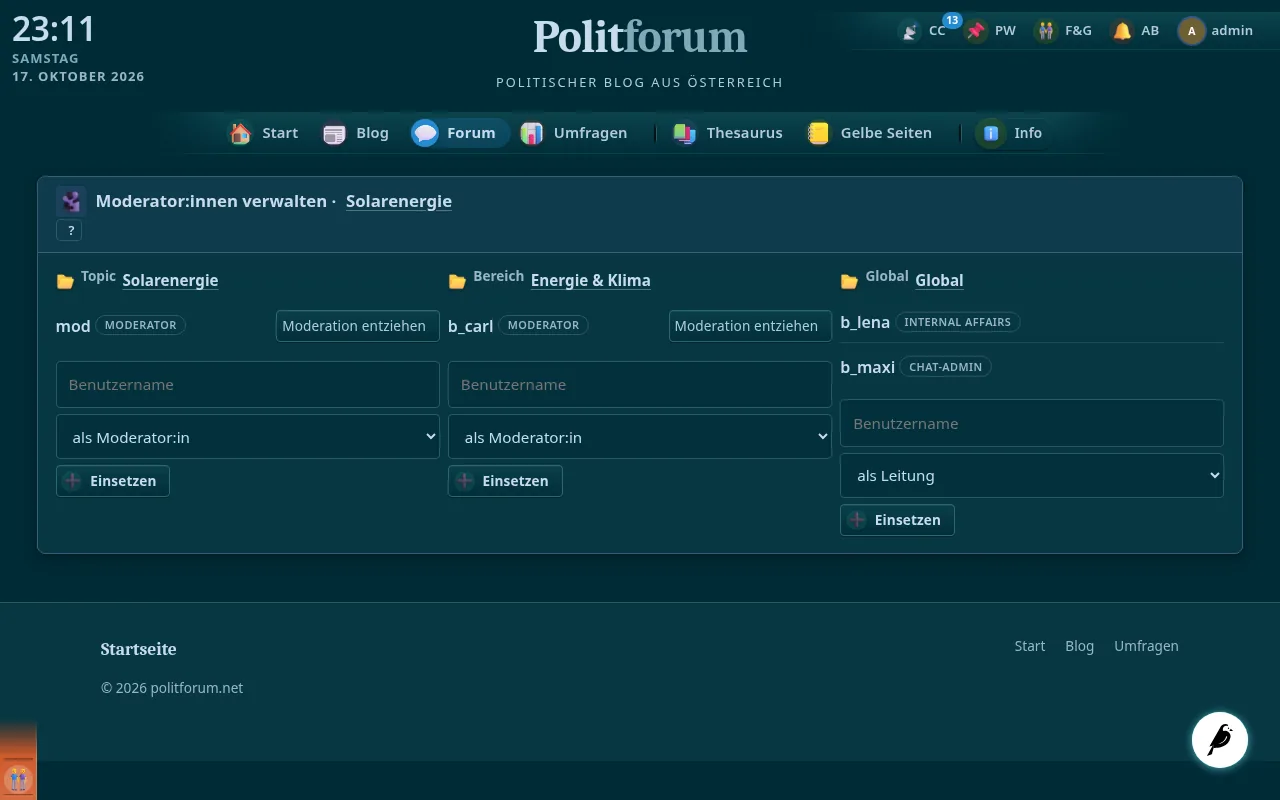The width and height of the screenshot is (1280, 800).
Task: Click the admin avatar icon
Action: (x=1191, y=31)
